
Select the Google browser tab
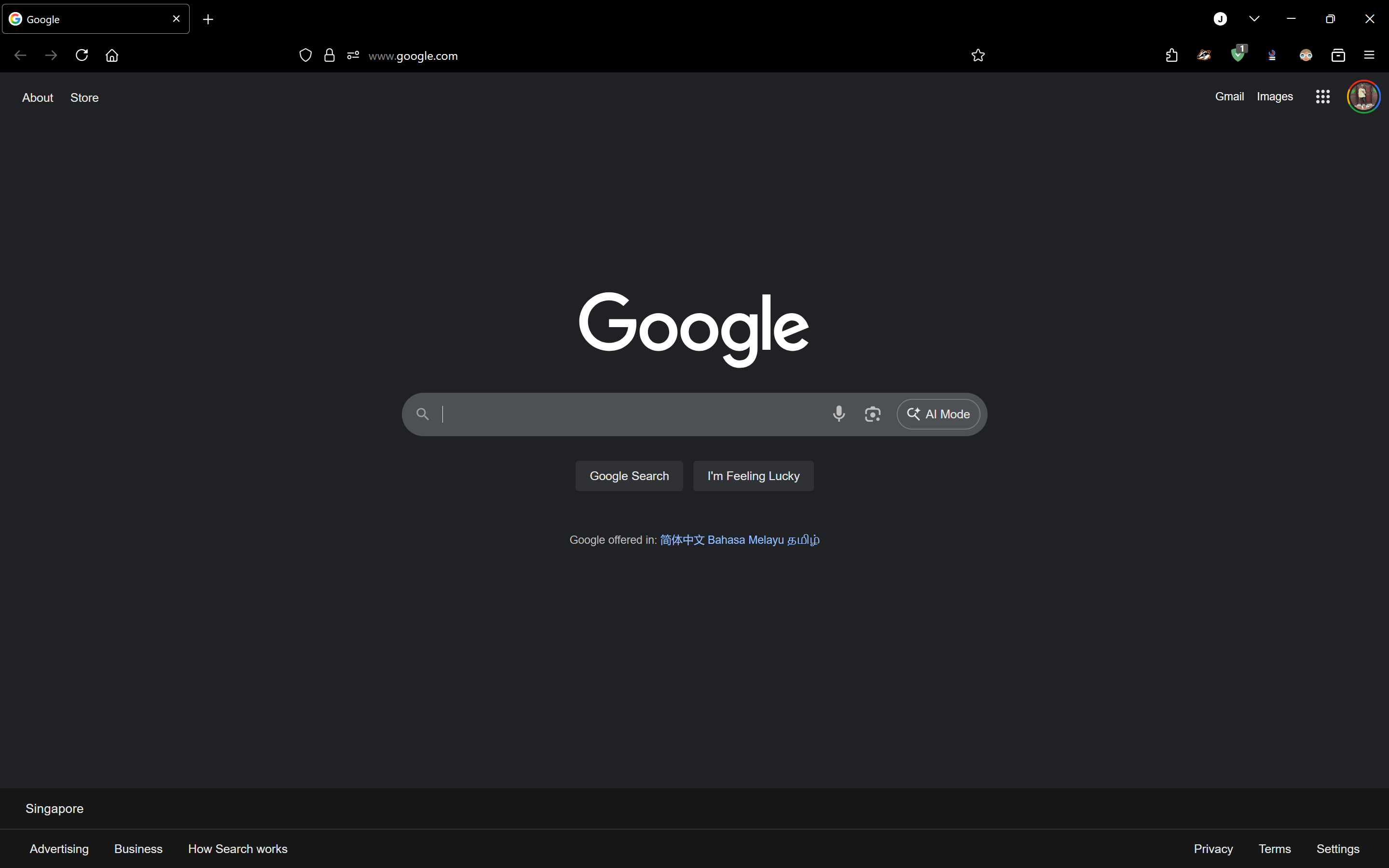[96, 19]
